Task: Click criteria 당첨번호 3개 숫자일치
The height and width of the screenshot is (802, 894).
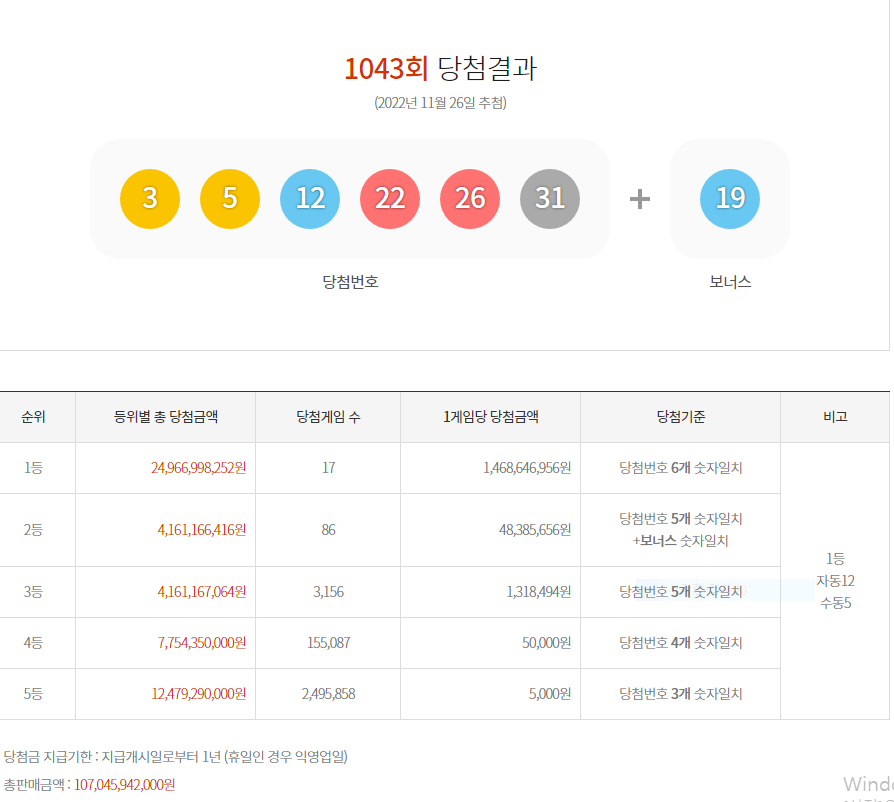Action: [681, 694]
